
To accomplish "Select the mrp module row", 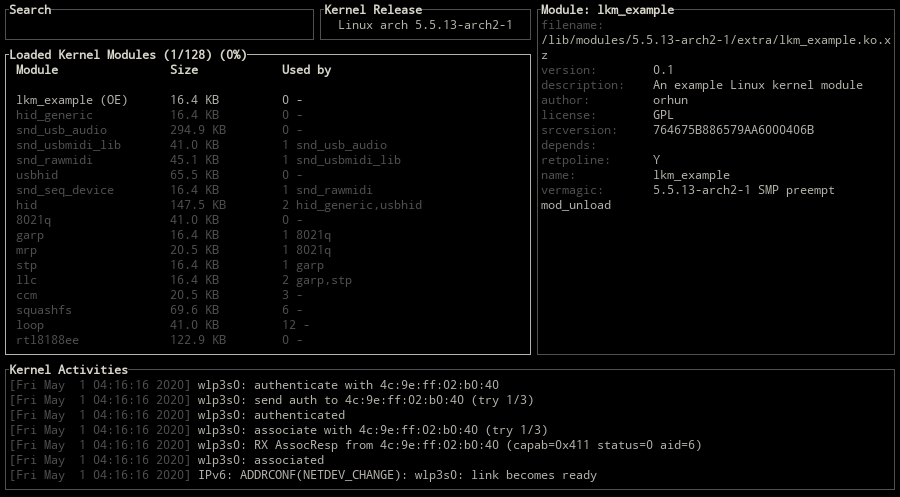I will pyautogui.click(x=267, y=250).
